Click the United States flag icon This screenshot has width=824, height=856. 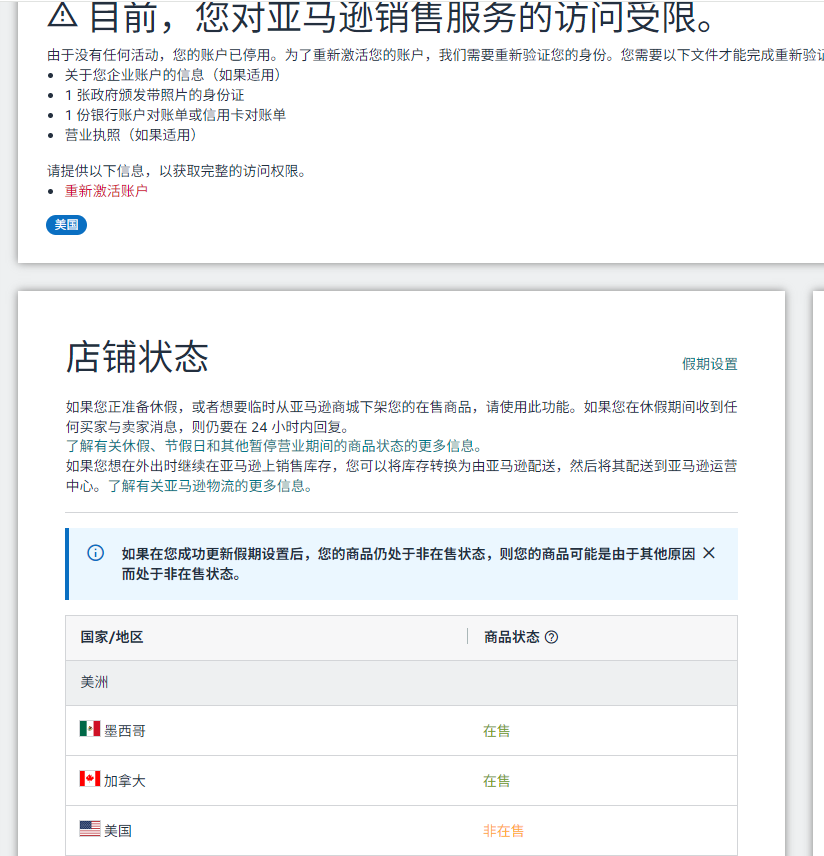point(90,829)
